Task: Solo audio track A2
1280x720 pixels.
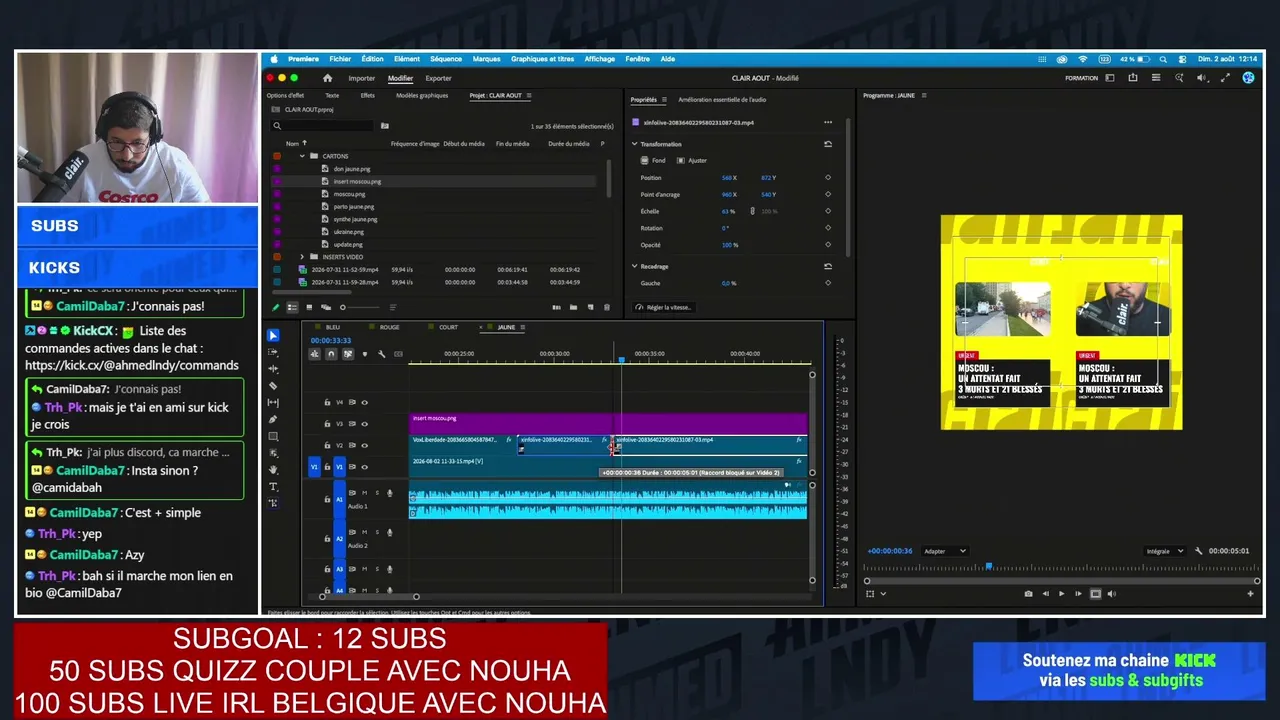Action: 376,532
